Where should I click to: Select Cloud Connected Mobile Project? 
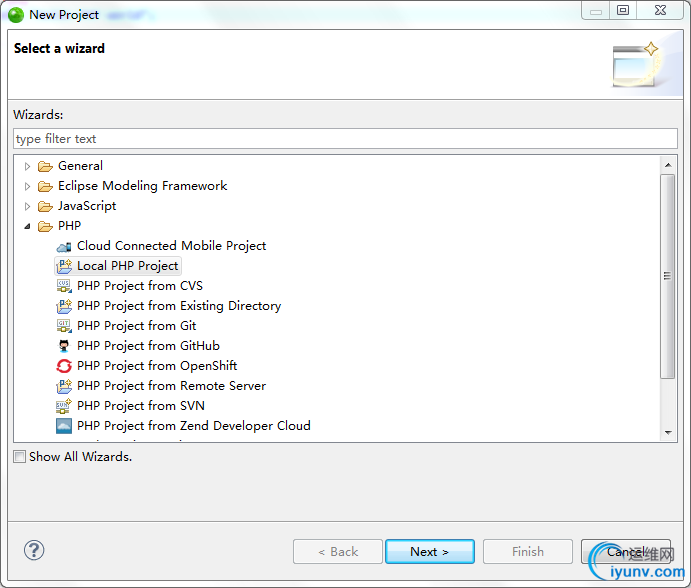tap(171, 246)
